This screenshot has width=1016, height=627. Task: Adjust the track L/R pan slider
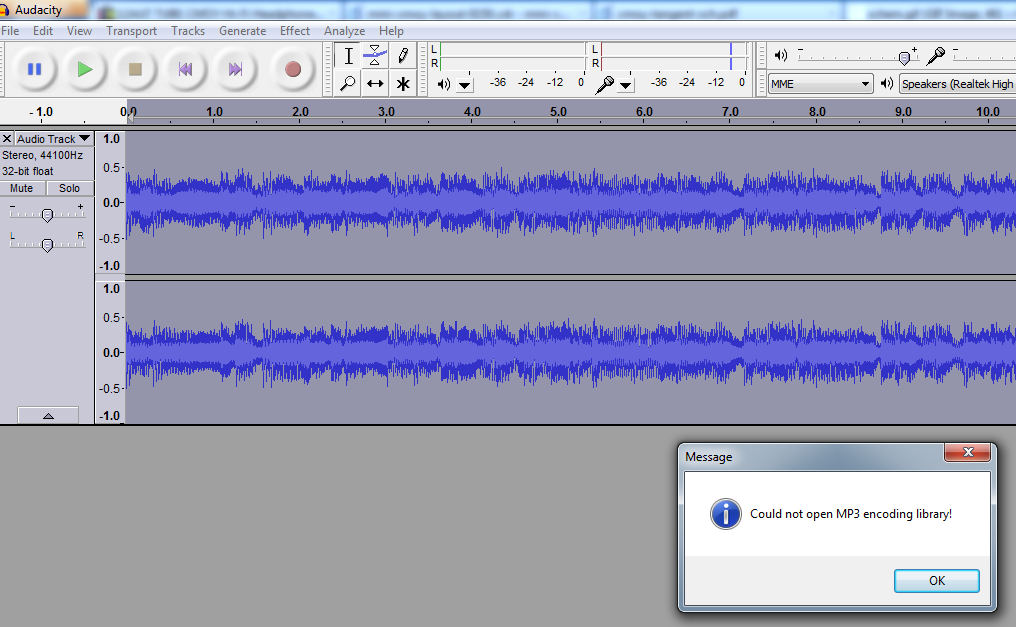click(x=47, y=244)
